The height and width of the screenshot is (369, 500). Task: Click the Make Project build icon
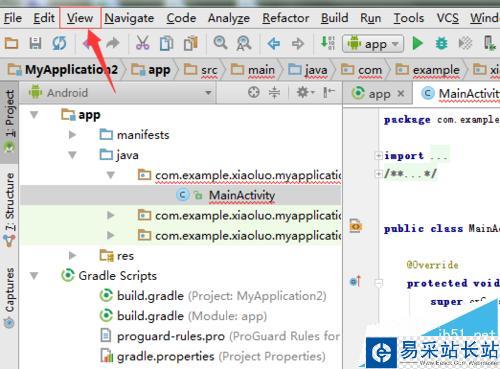click(327, 43)
